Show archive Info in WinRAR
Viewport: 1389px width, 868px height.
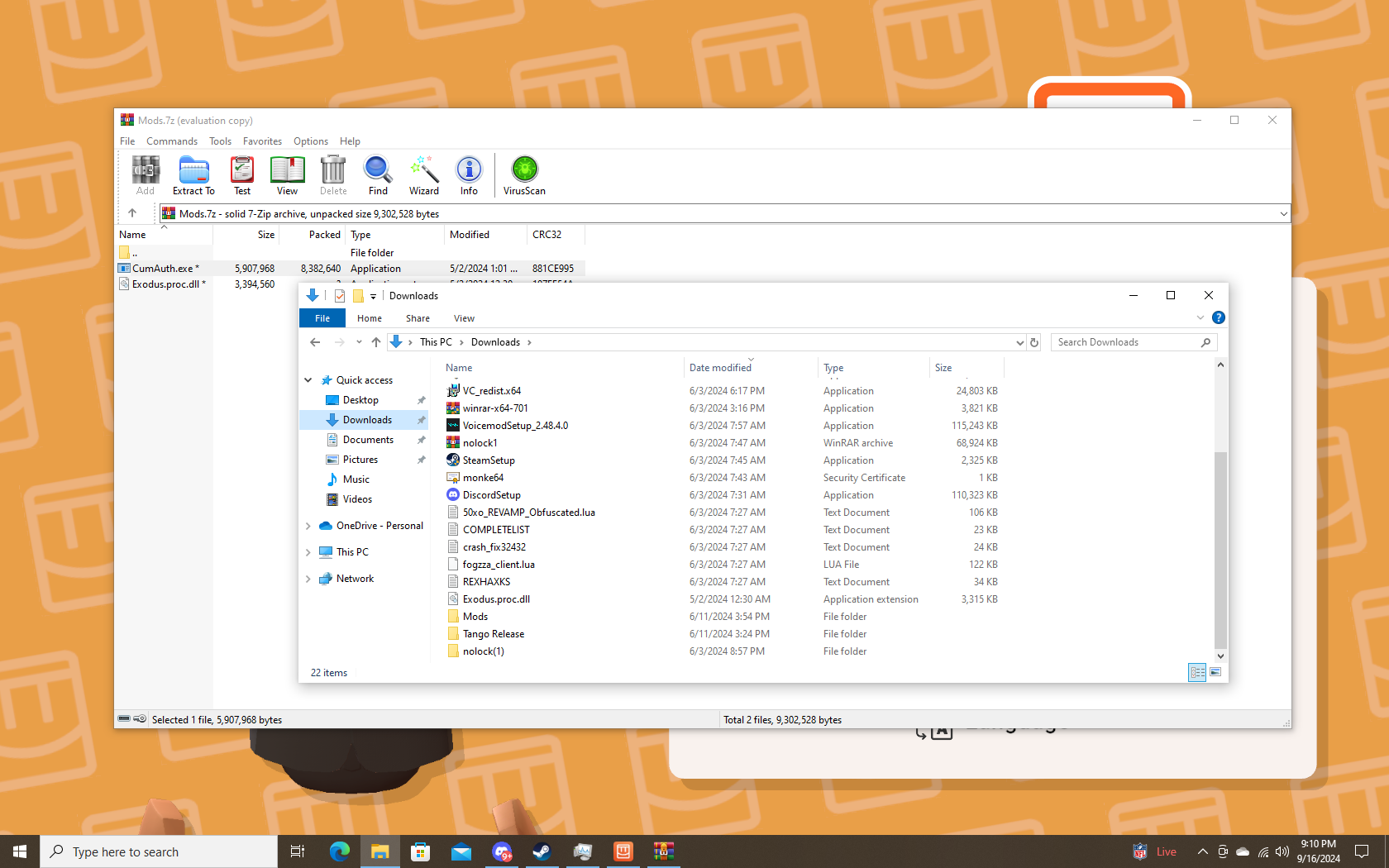pos(469,176)
